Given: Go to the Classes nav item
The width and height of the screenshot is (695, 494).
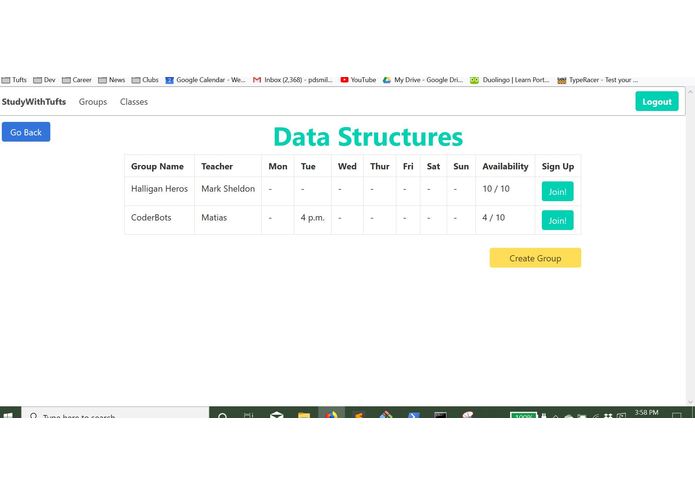Looking at the screenshot, I should (134, 101).
